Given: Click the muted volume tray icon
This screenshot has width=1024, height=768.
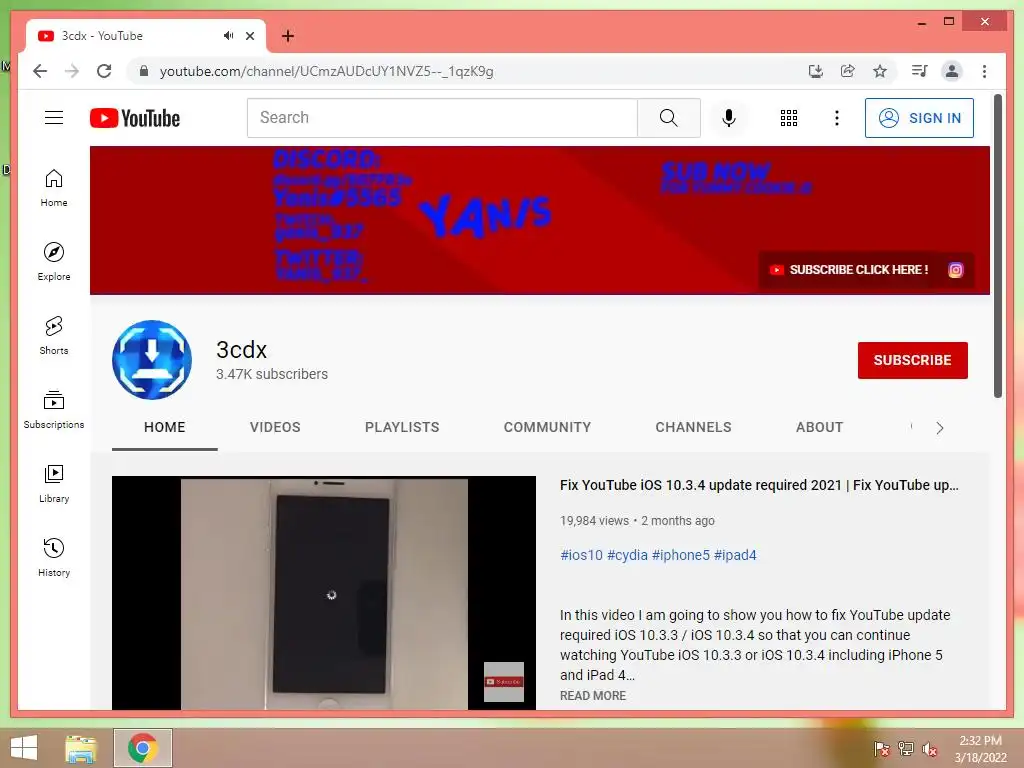Looking at the screenshot, I should click(930, 748).
